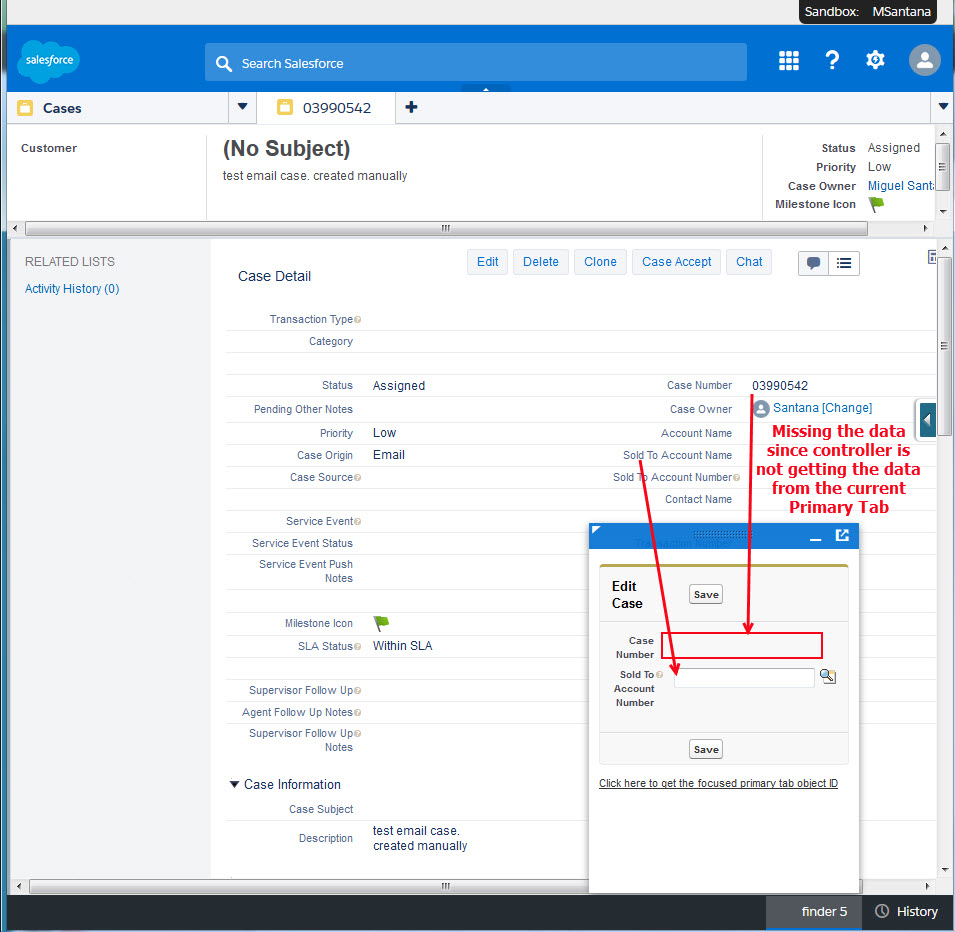
Task: Open the Setup gear icon
Action: pos(875,60)
